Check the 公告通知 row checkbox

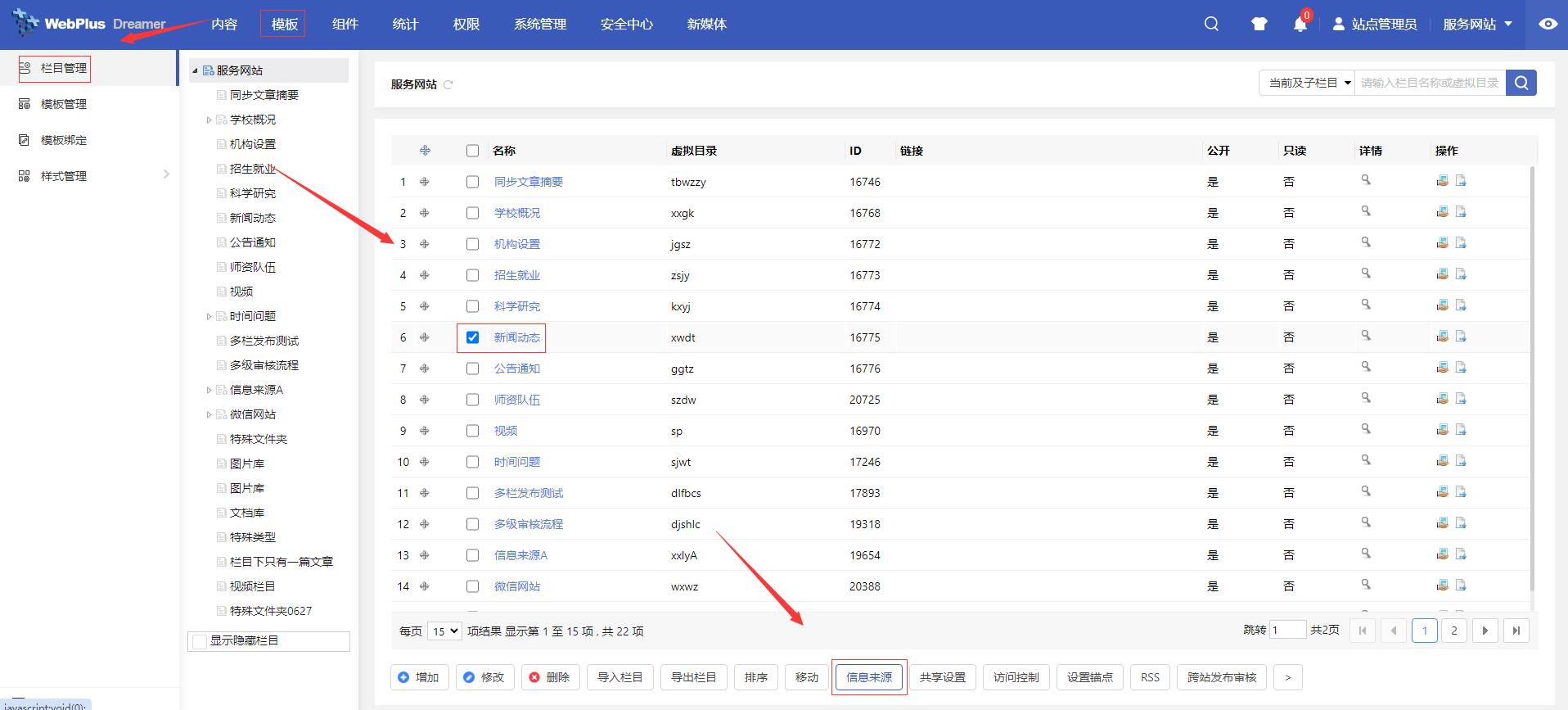coord(472,369)
